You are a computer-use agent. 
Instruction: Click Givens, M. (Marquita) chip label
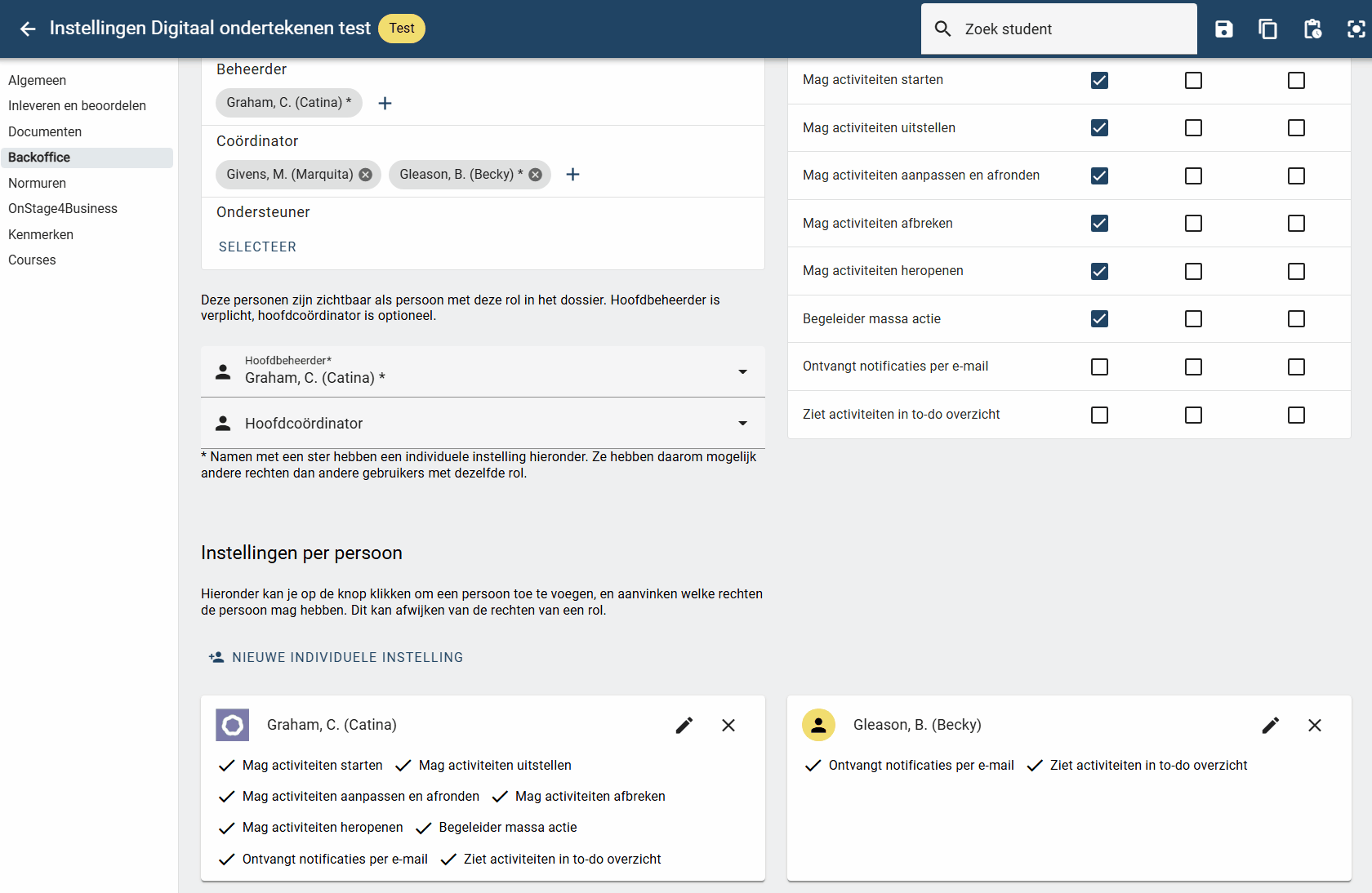click(x=290, y=175)
